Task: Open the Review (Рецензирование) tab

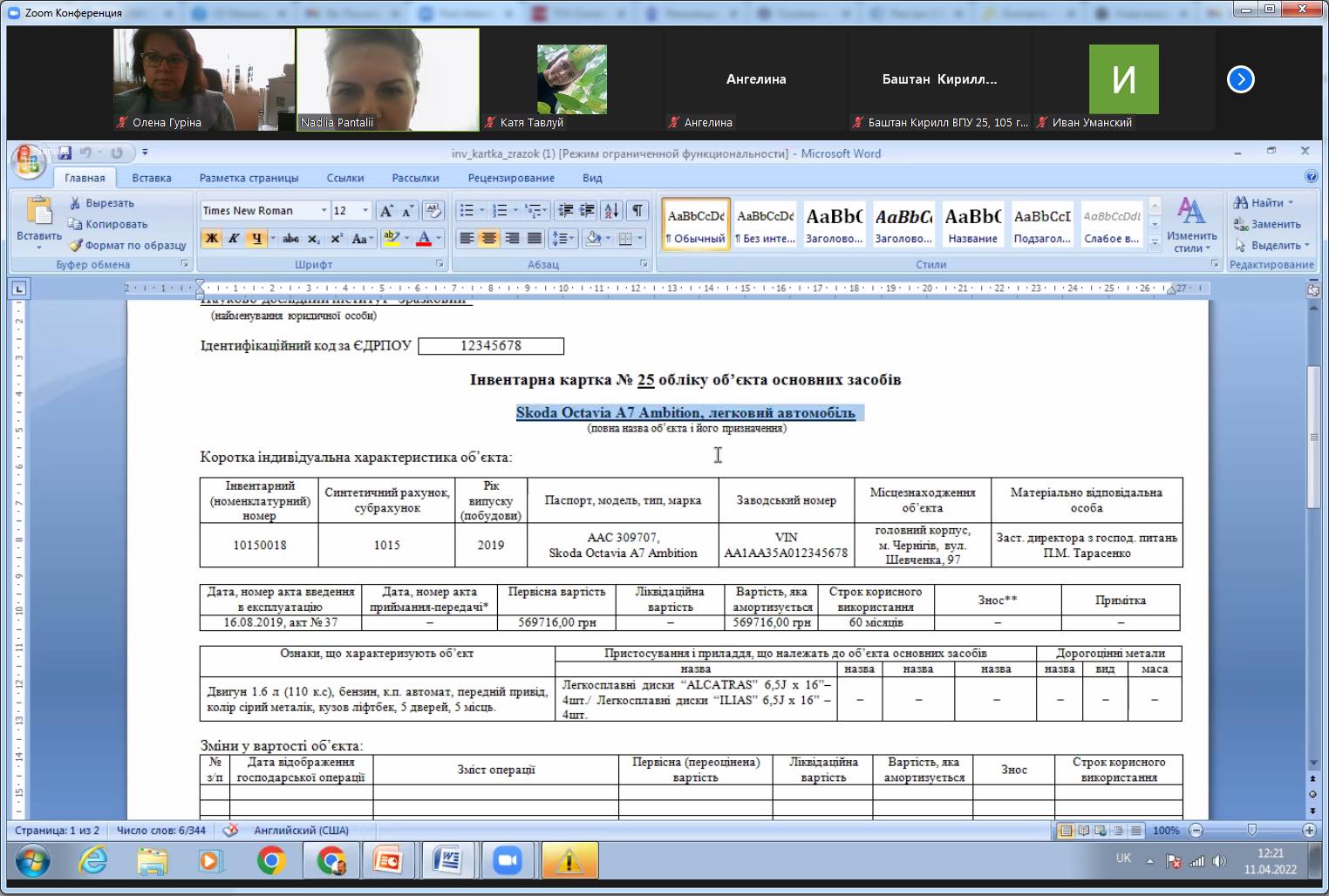Action: (x=511, y=178)
